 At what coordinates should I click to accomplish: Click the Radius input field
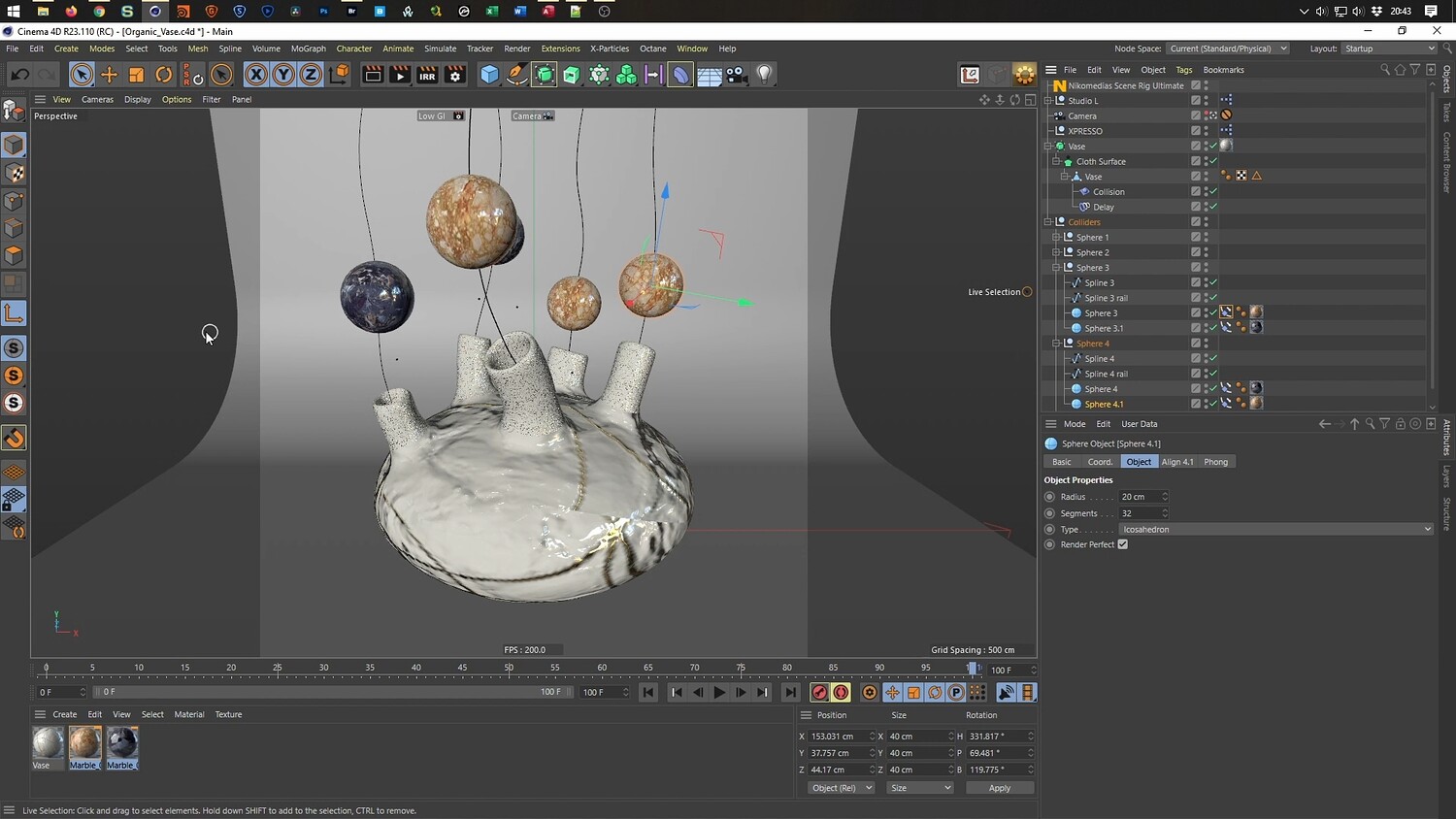(x=1139, y=497)
